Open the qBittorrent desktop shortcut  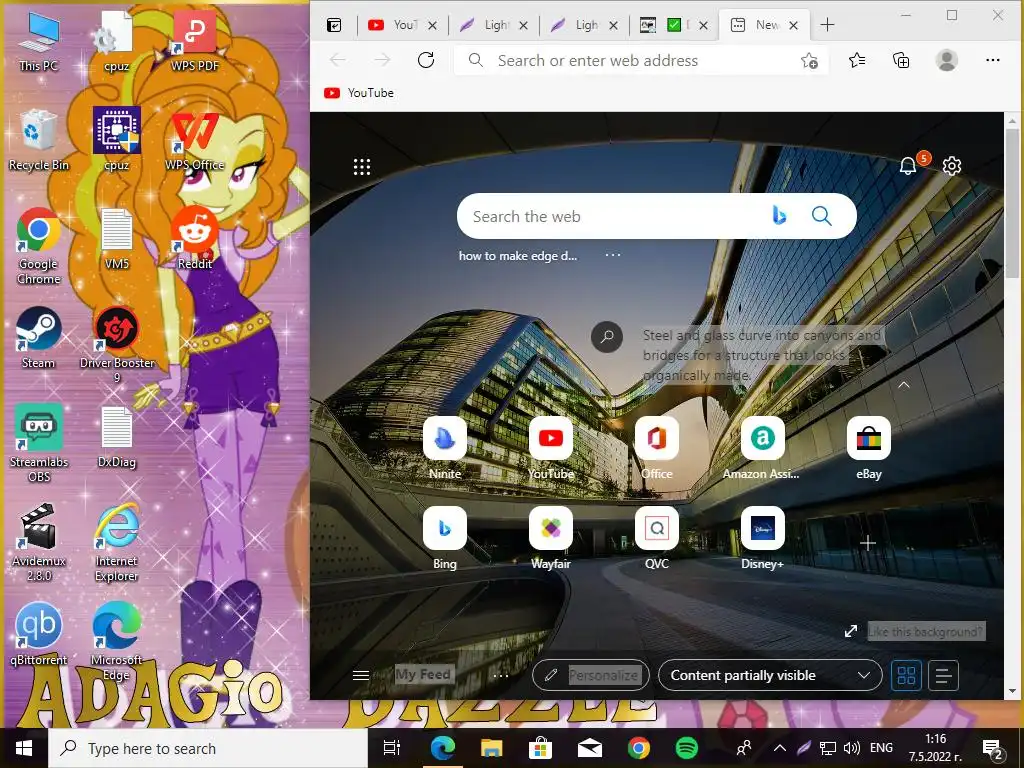click(39, 633)
